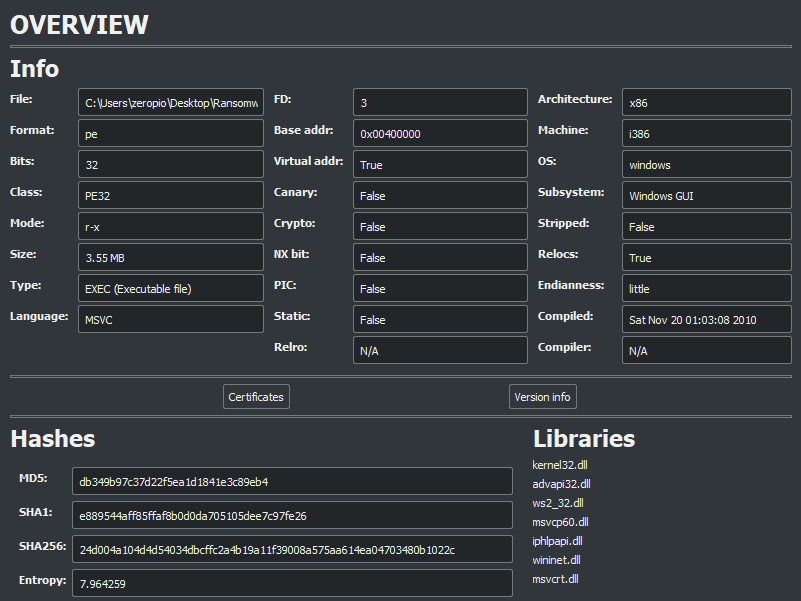Click the Compiled date field
Viewport: 801px width, 601px height.
706,319
